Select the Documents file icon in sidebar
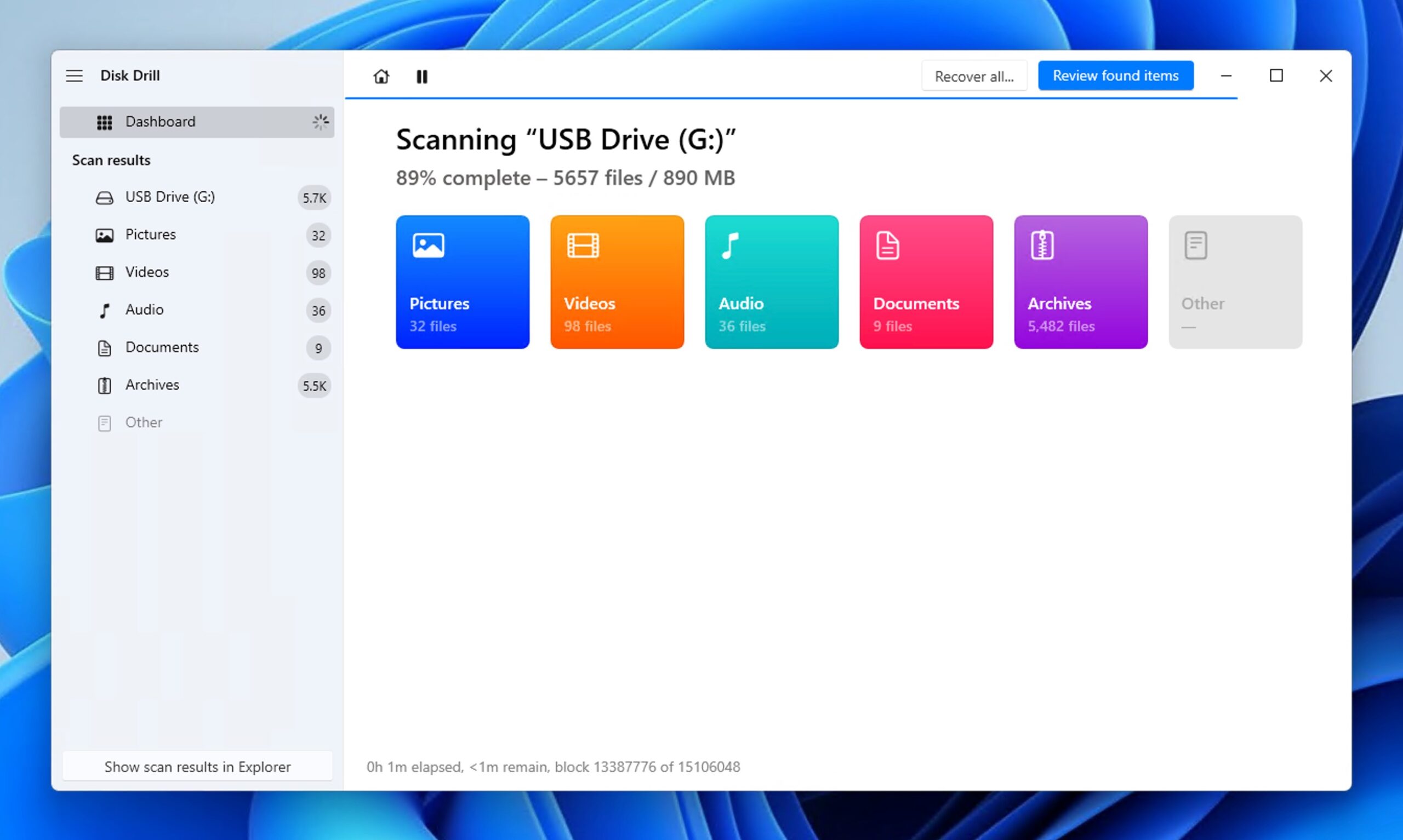This screenshot has height=840, width=1403. tap(105, 347)
